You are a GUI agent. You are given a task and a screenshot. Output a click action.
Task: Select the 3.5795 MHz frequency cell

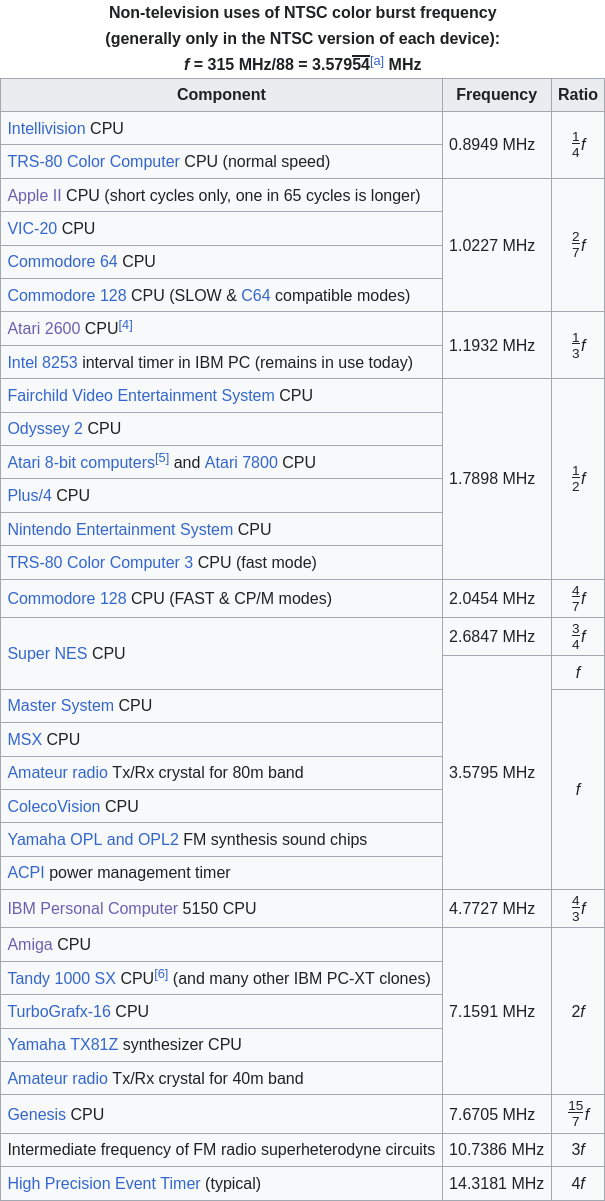tap(497, 772)
